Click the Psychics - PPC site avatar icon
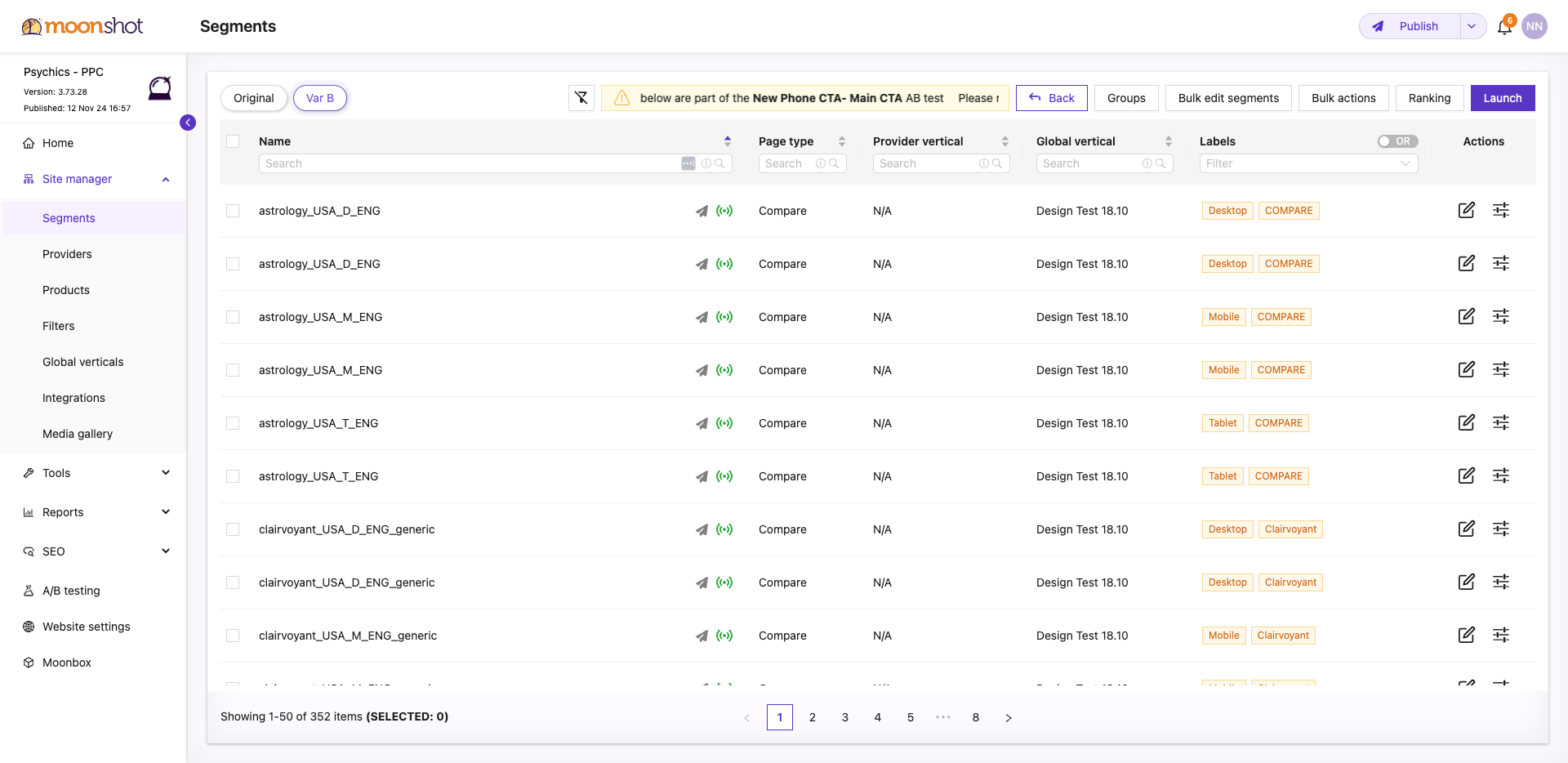 click(160, 87)
